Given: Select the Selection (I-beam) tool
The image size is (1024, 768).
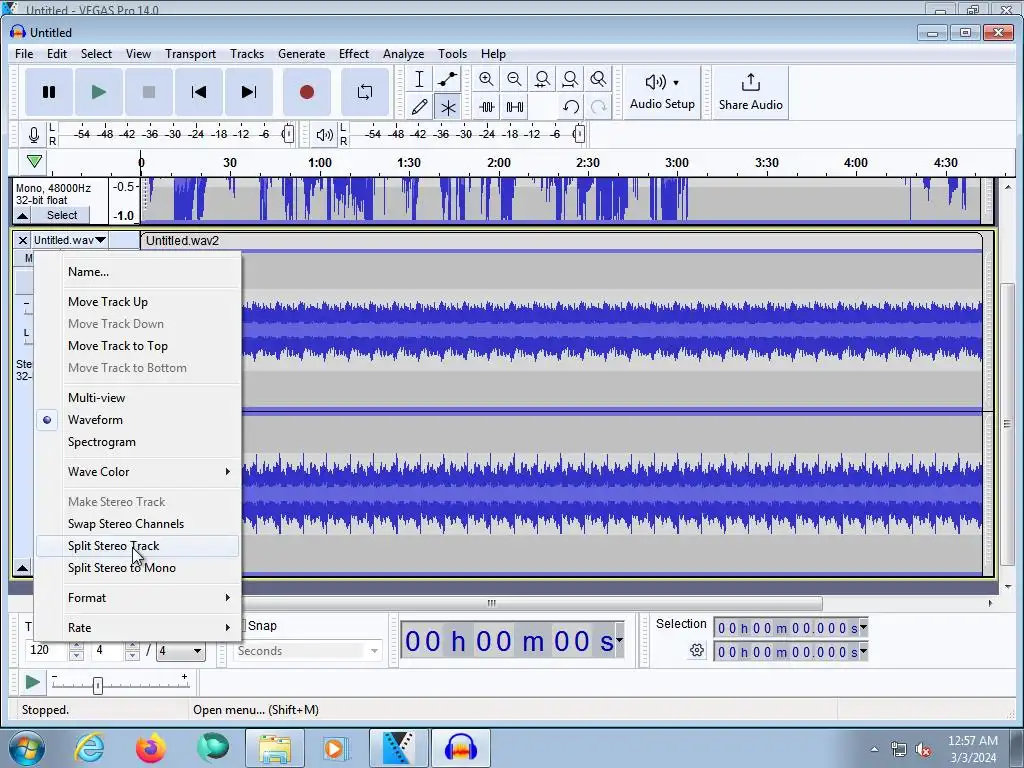Looking at the screenshot, I should (419, 79).
